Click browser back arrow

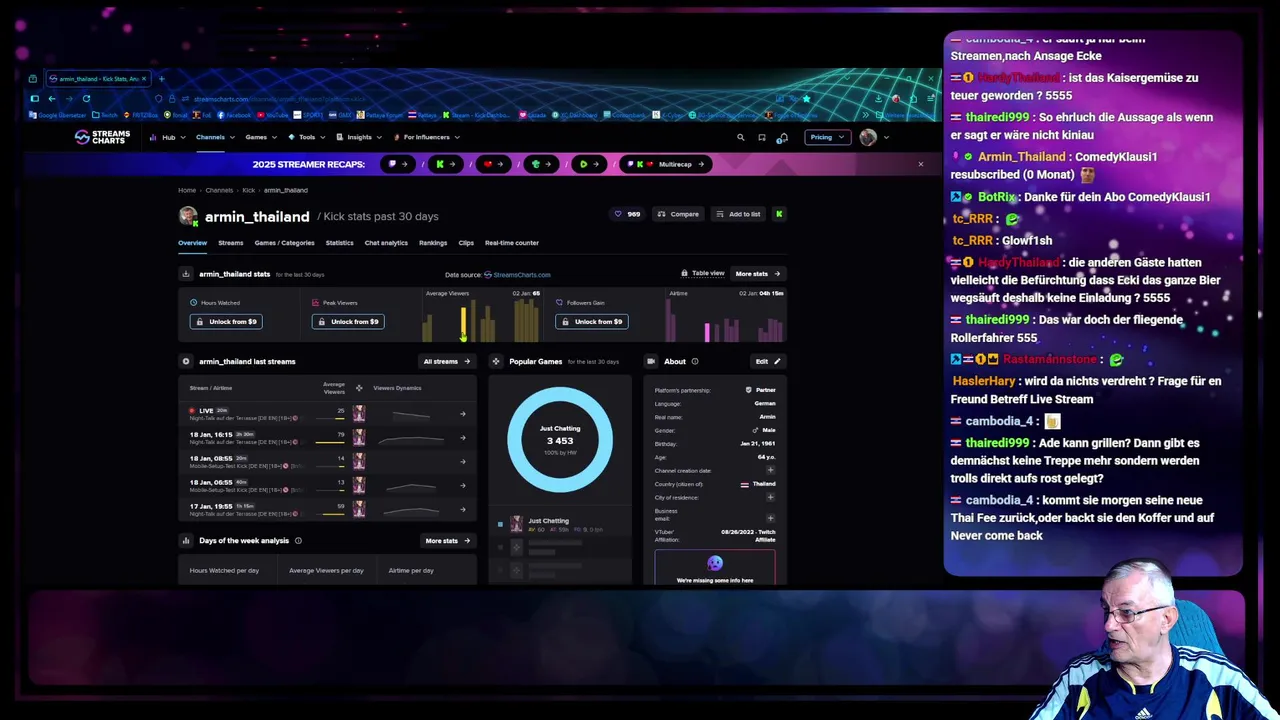[x=52, y=98]
